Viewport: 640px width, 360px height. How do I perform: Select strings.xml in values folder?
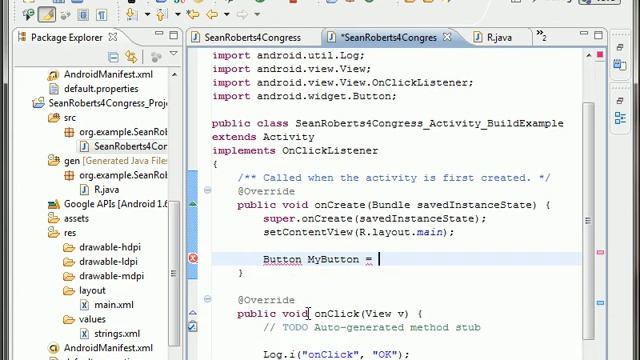pyautogui.click(x=109, y=334)
